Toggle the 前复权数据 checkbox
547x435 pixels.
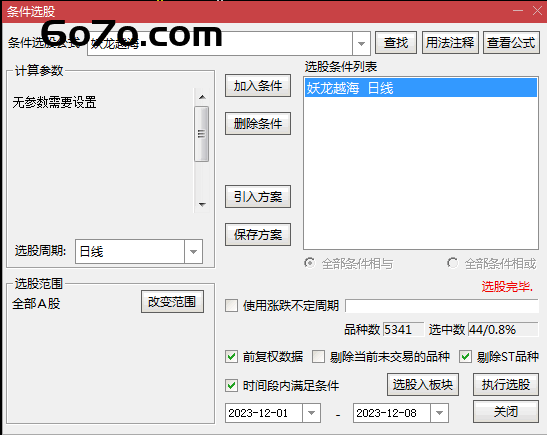232,357
